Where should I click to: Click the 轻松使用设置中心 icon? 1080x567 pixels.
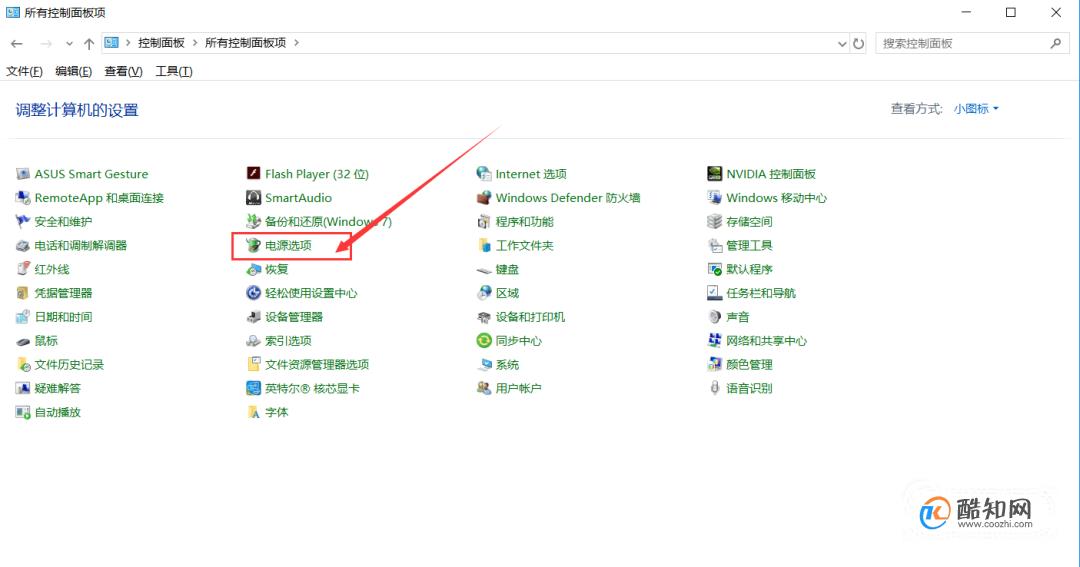(x=253, y=293)
